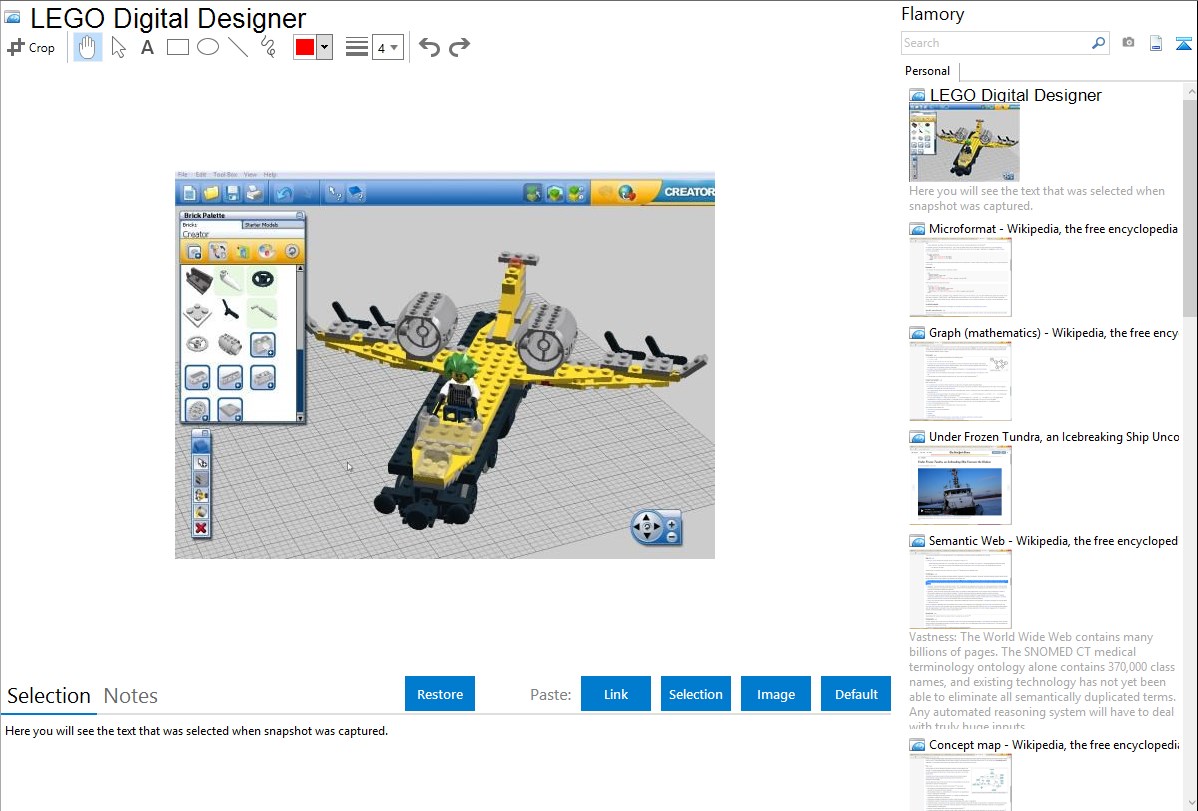Click into the Flamory search field
This screenshot has width=1198, height=811.
pos(995,43)
